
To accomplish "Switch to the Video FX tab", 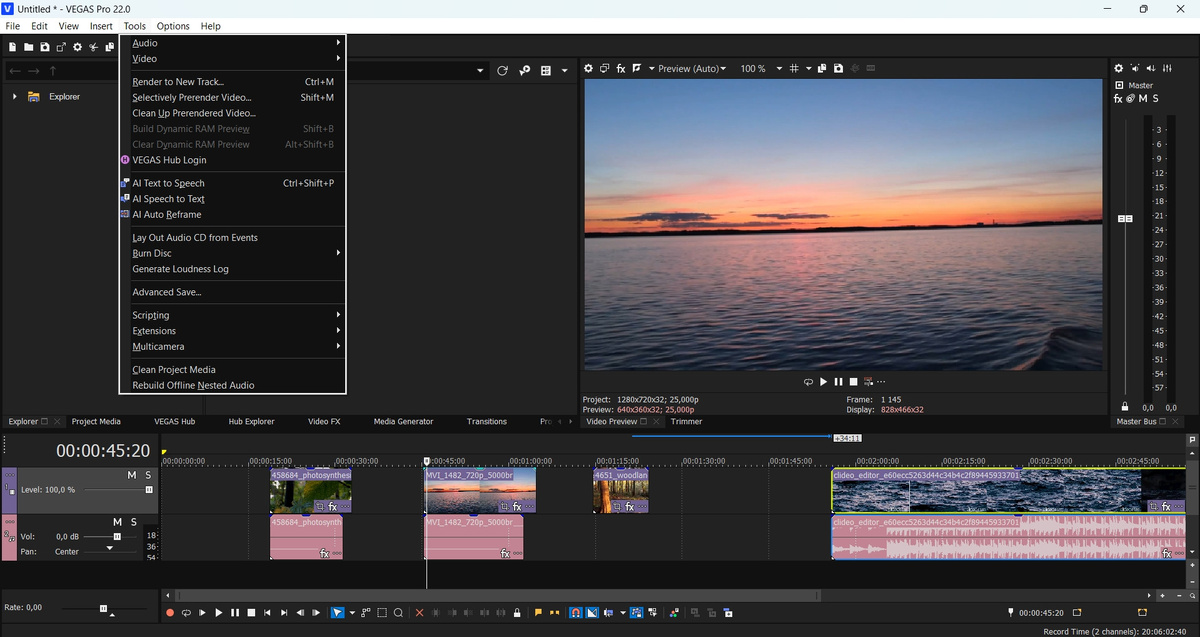I will click(x=324, y=422).
